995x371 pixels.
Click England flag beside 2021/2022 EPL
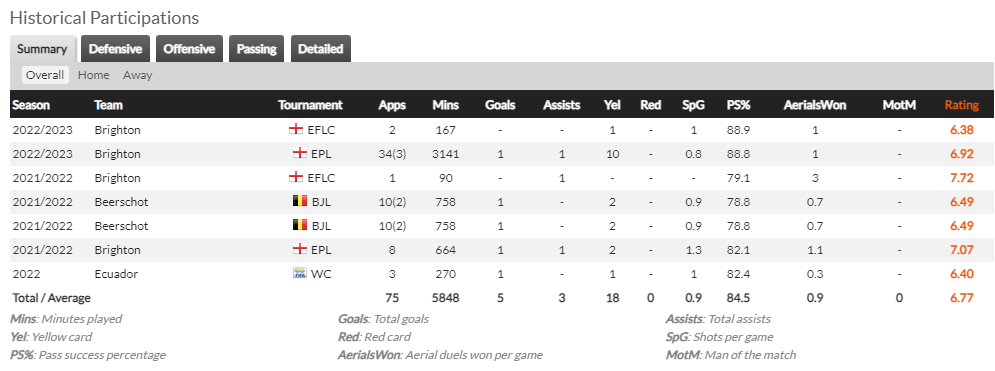[x=300, y=250]
